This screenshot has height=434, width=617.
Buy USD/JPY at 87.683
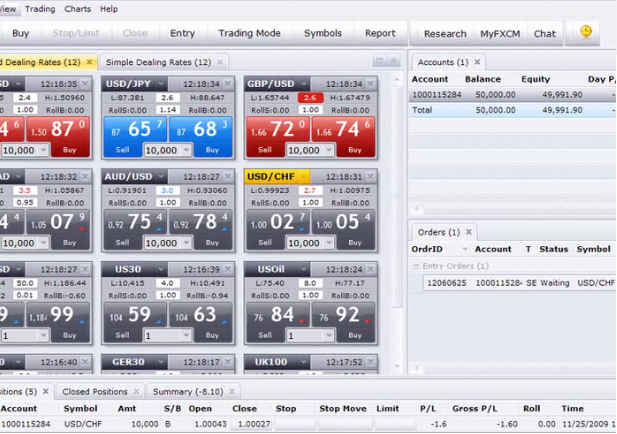(x=201, y=137)
